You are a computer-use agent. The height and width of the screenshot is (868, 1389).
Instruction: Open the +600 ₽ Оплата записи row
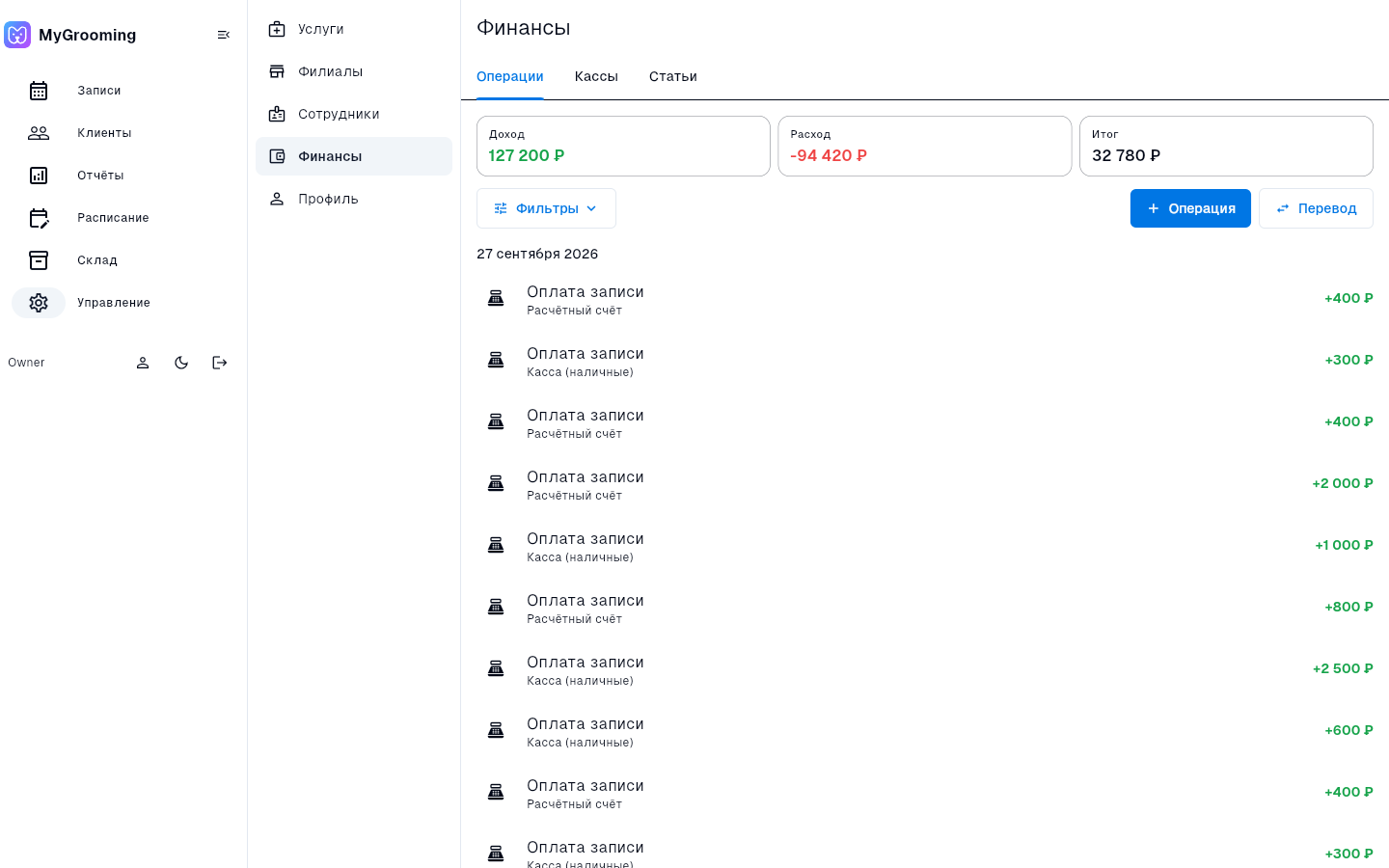[x=925, y=731]
